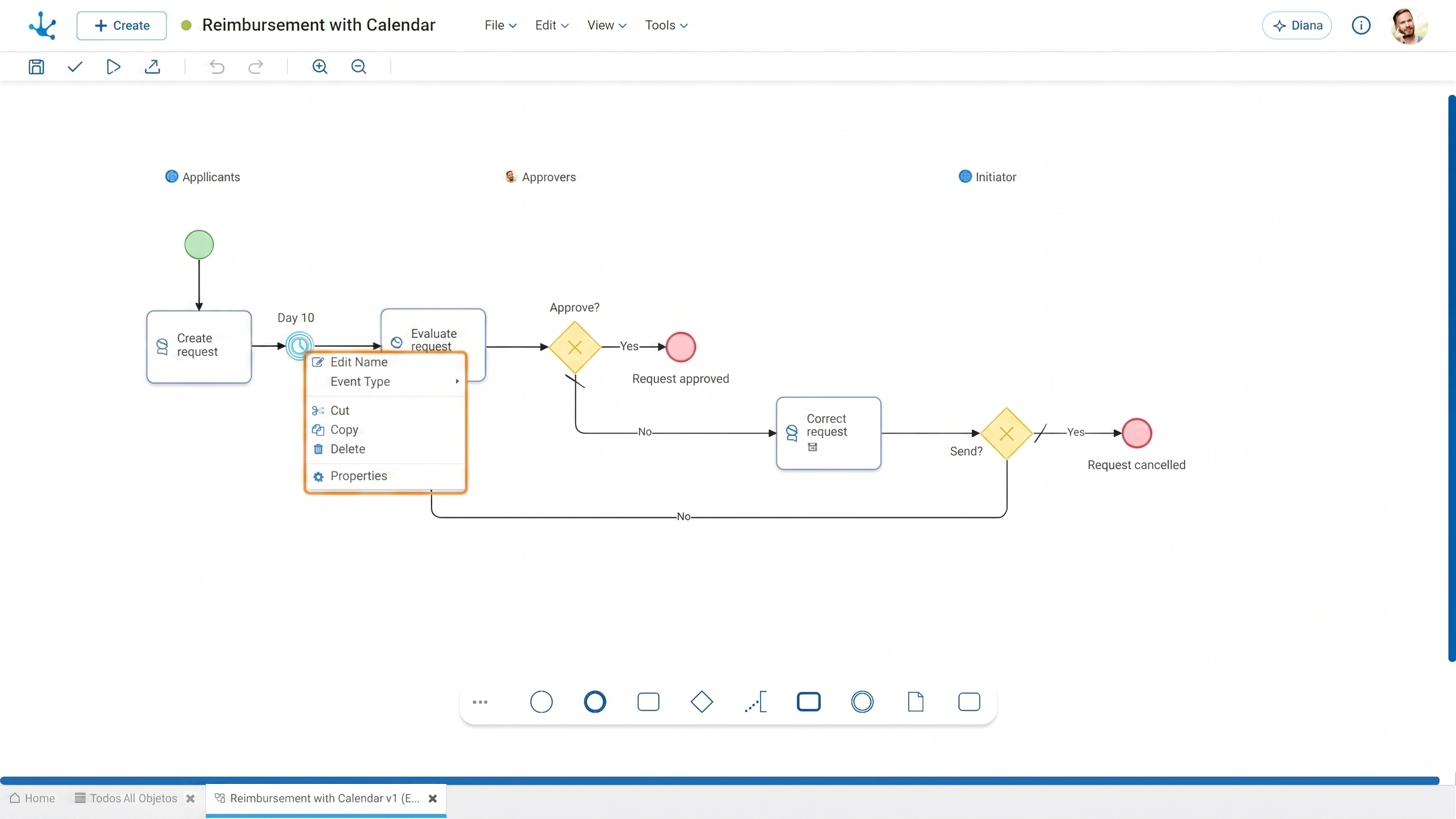Click the application logo in header
This screenshot has width=1456, height=819.
point(42,26)
